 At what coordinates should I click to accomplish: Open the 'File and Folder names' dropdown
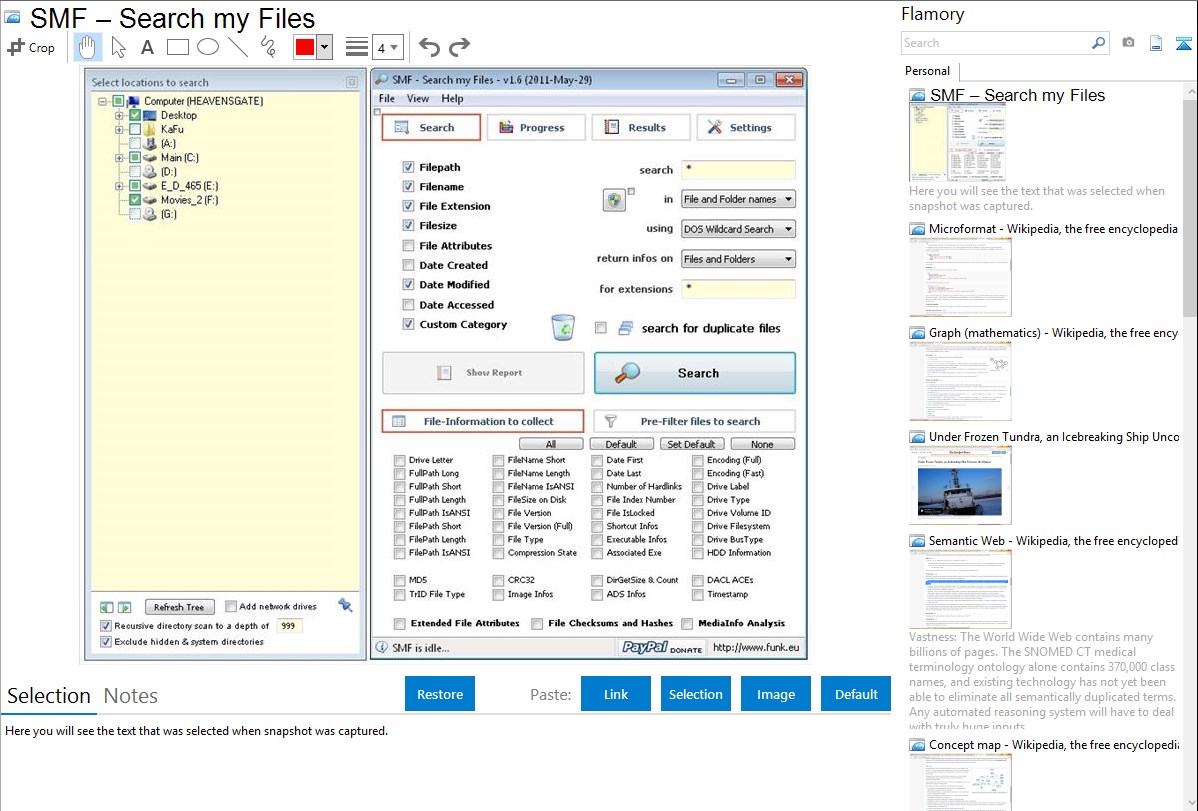pos(738,200)
